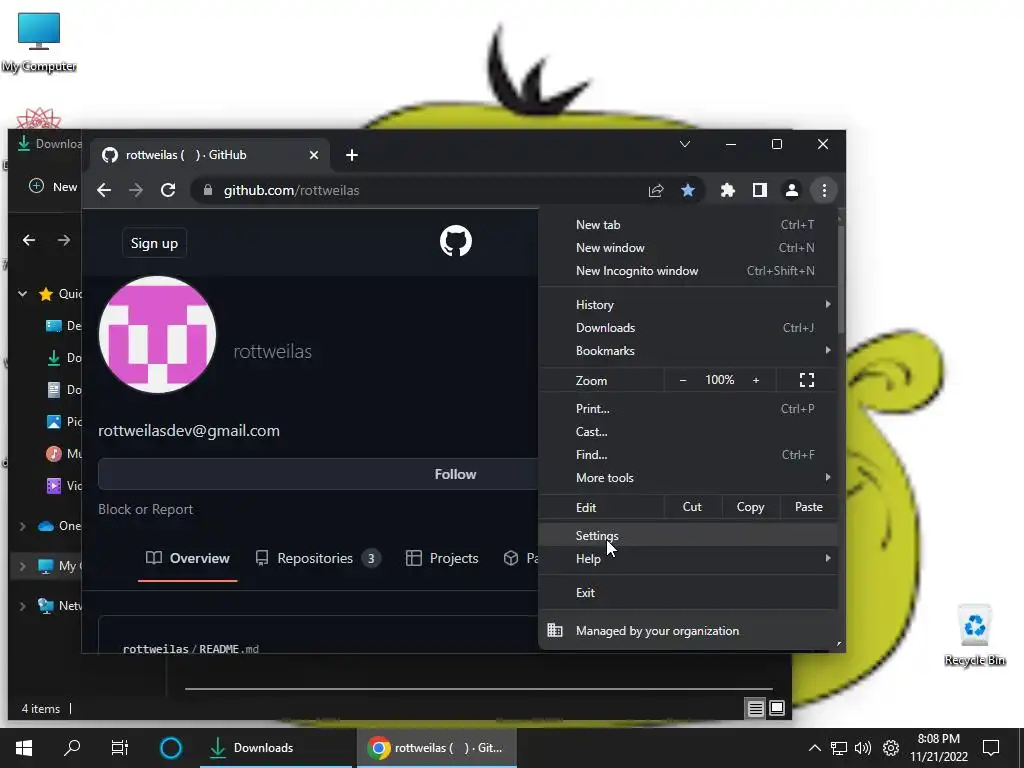Click the address bar URL
Viewport: 1024px width, 768px height.
[291, 190]
